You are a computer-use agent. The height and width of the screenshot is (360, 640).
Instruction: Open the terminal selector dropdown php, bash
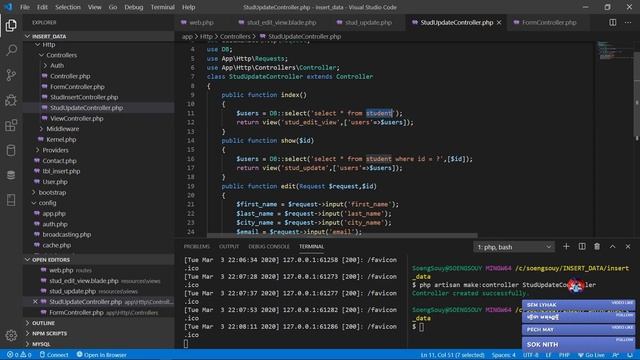(x=514, y=247)
